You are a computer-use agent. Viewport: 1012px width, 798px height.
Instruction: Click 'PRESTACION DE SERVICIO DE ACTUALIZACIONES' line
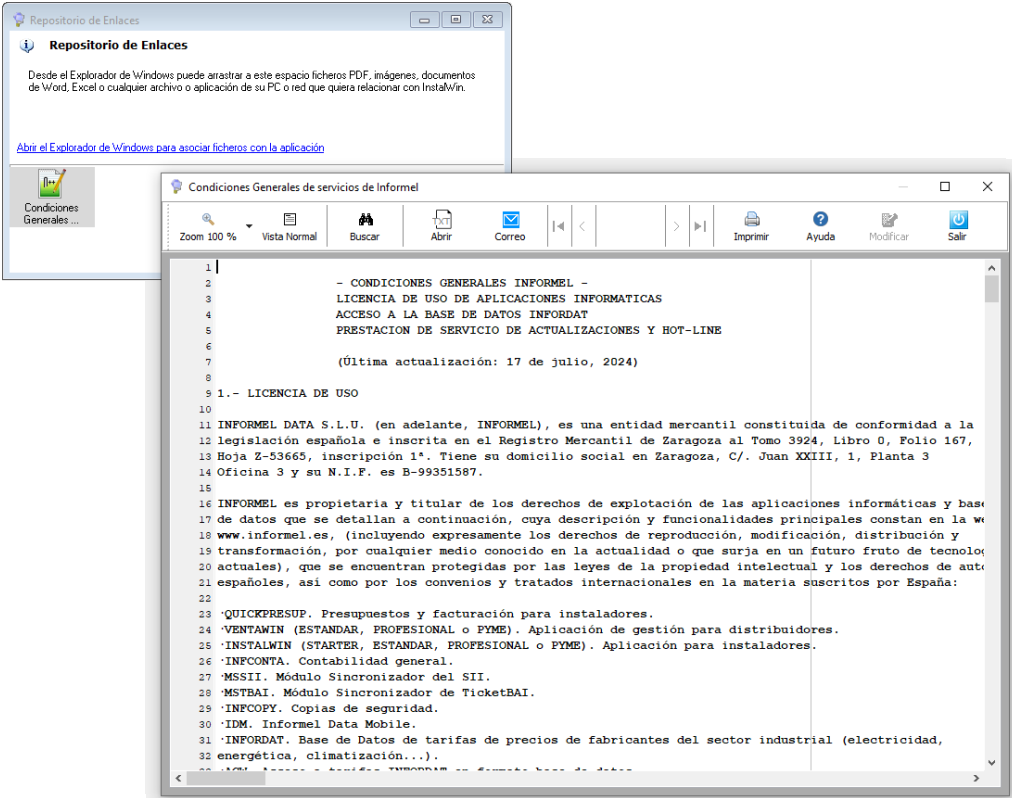tap(529, 331)
